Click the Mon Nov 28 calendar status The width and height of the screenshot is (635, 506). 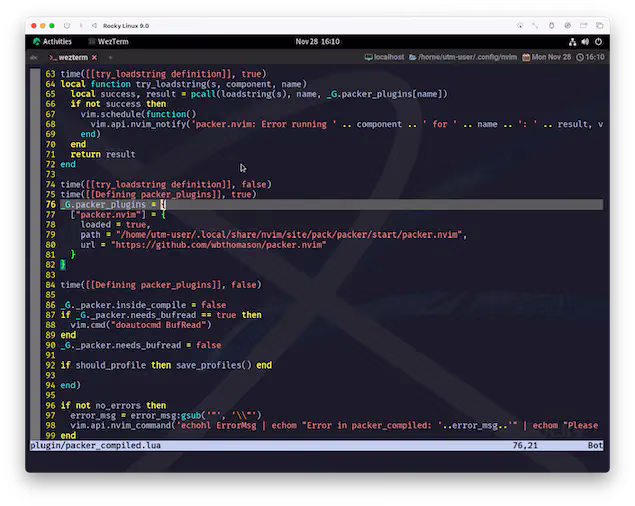coord(546,57)
